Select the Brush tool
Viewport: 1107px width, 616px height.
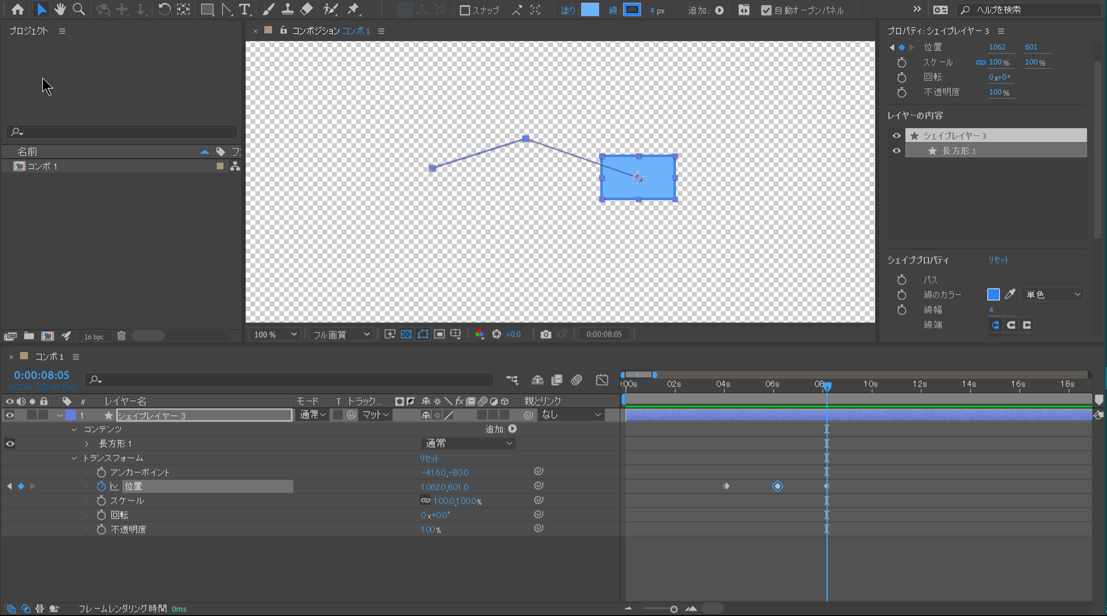(x=268, y=10)
